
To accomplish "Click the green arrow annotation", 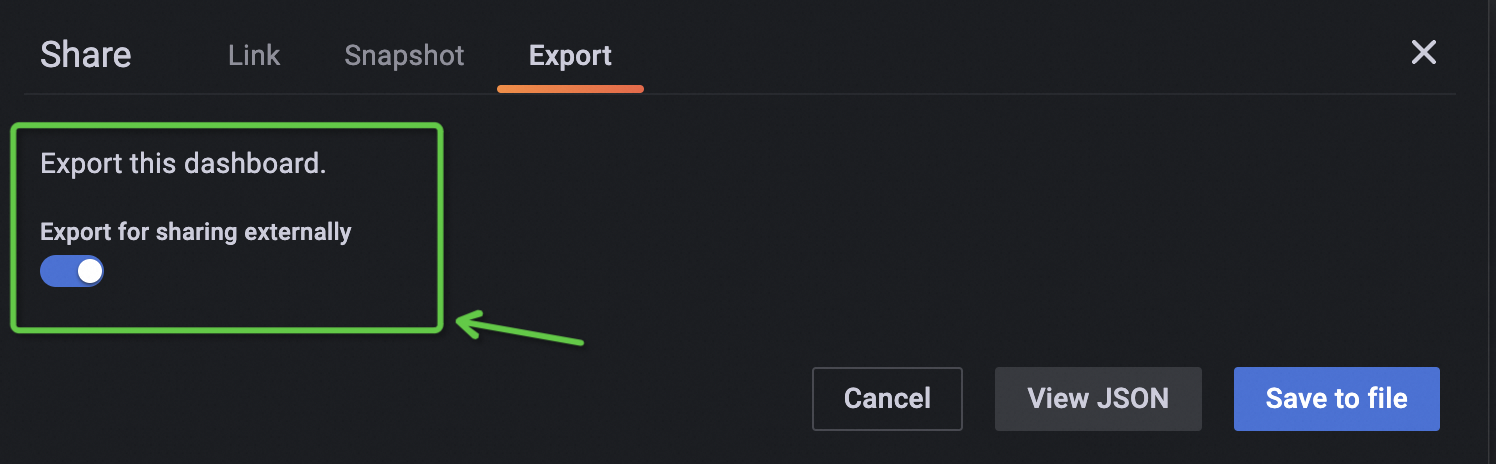I will point(520,329).
